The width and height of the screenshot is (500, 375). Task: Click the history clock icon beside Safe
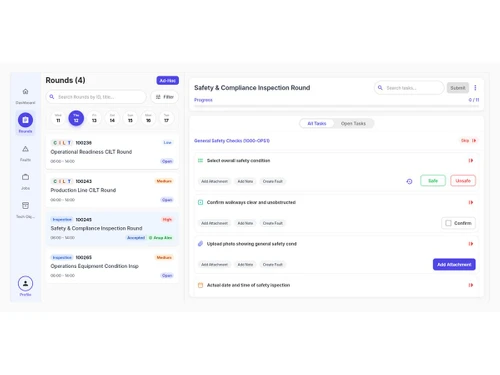[x=409, y=181]
